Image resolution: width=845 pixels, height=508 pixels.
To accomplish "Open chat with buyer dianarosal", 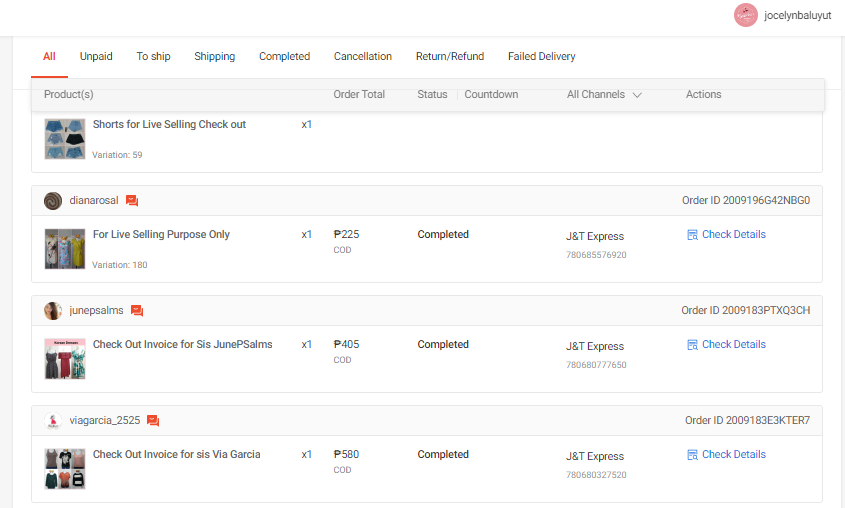I will 132,201.
